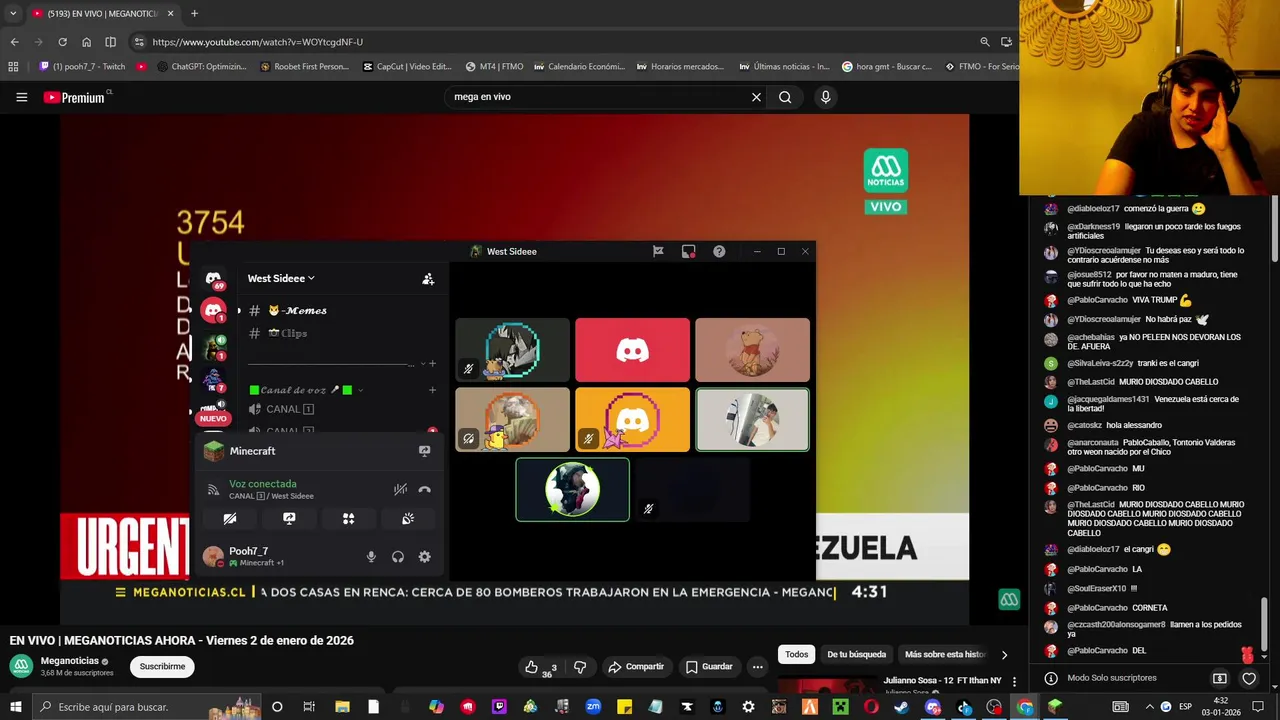Select orange Discord avatar participant tile
Screen dimensions: 1280x720
(632, 420)
